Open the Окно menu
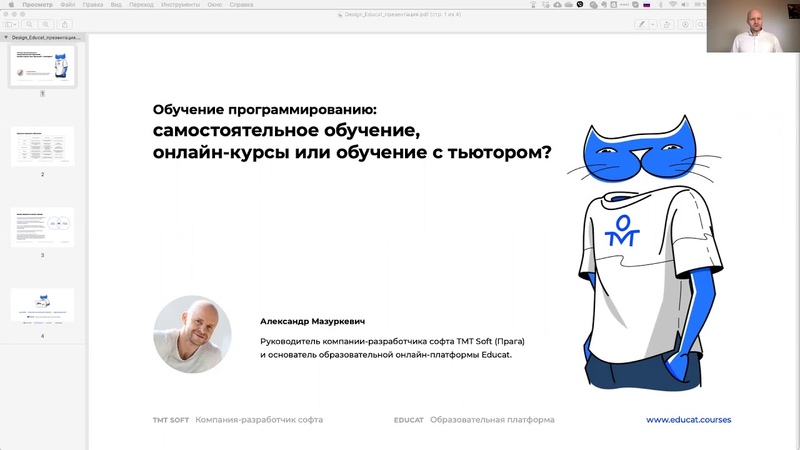This screenshot has height=450, width=800. point(214,5)
